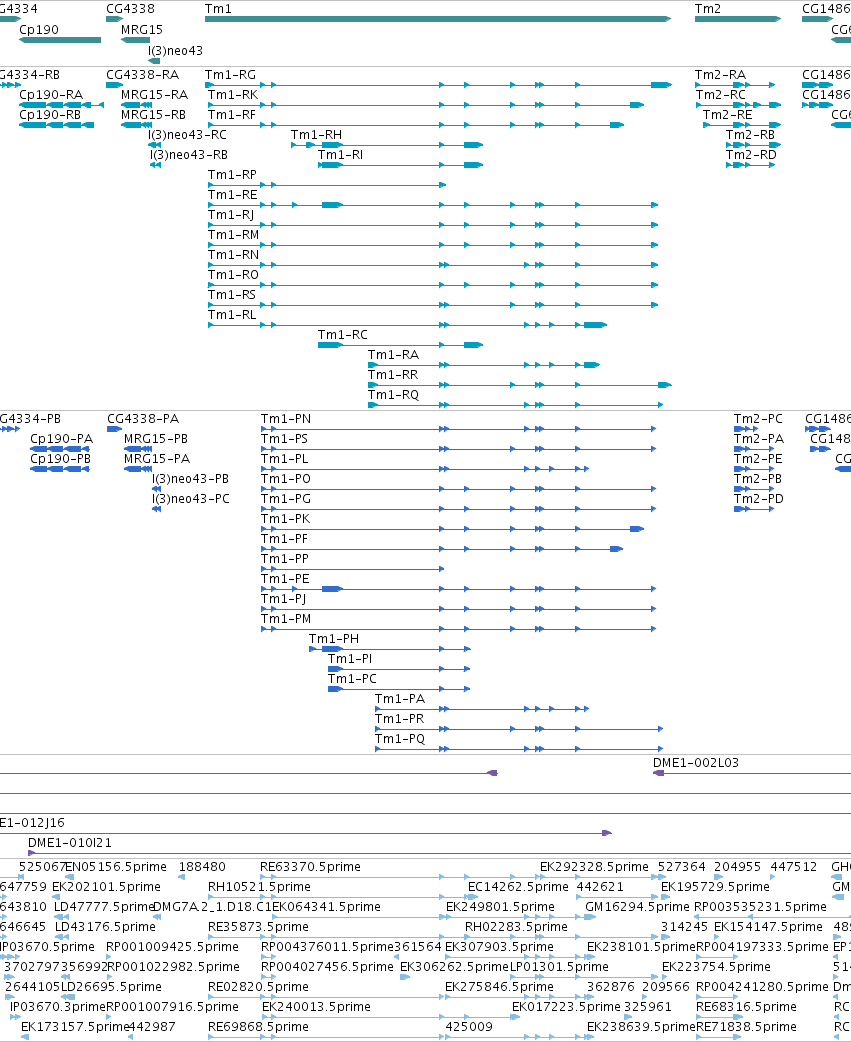Select EST RH10521.5prime
Image resolution: width=851 pixels, height=1042 pixels.
(259, 886)
